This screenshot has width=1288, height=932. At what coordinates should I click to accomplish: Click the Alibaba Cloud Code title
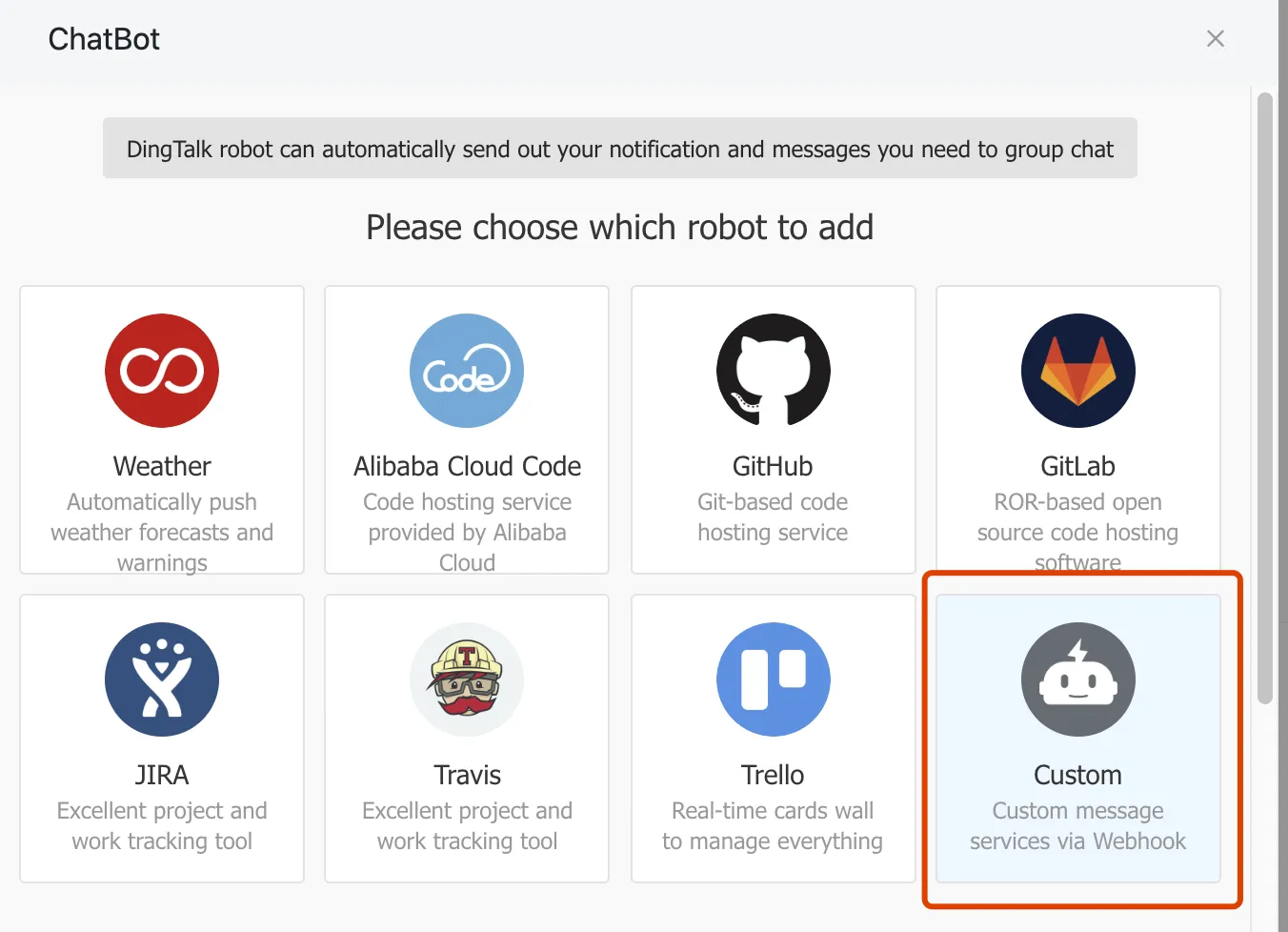467,466
